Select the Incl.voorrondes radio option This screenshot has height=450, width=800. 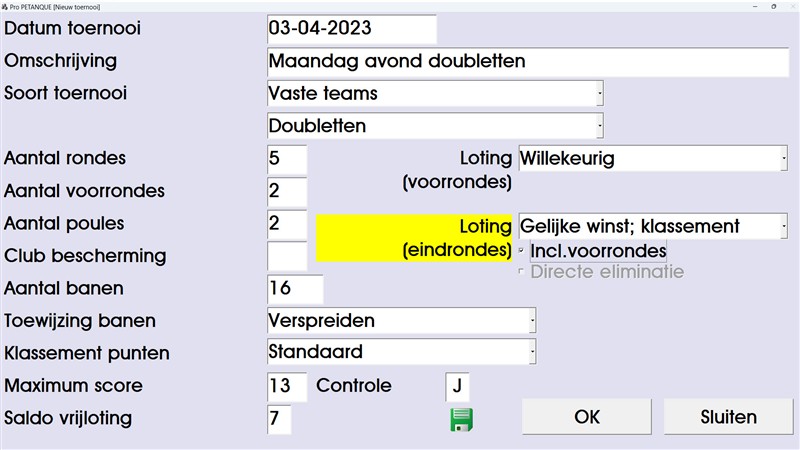point(522,250)
